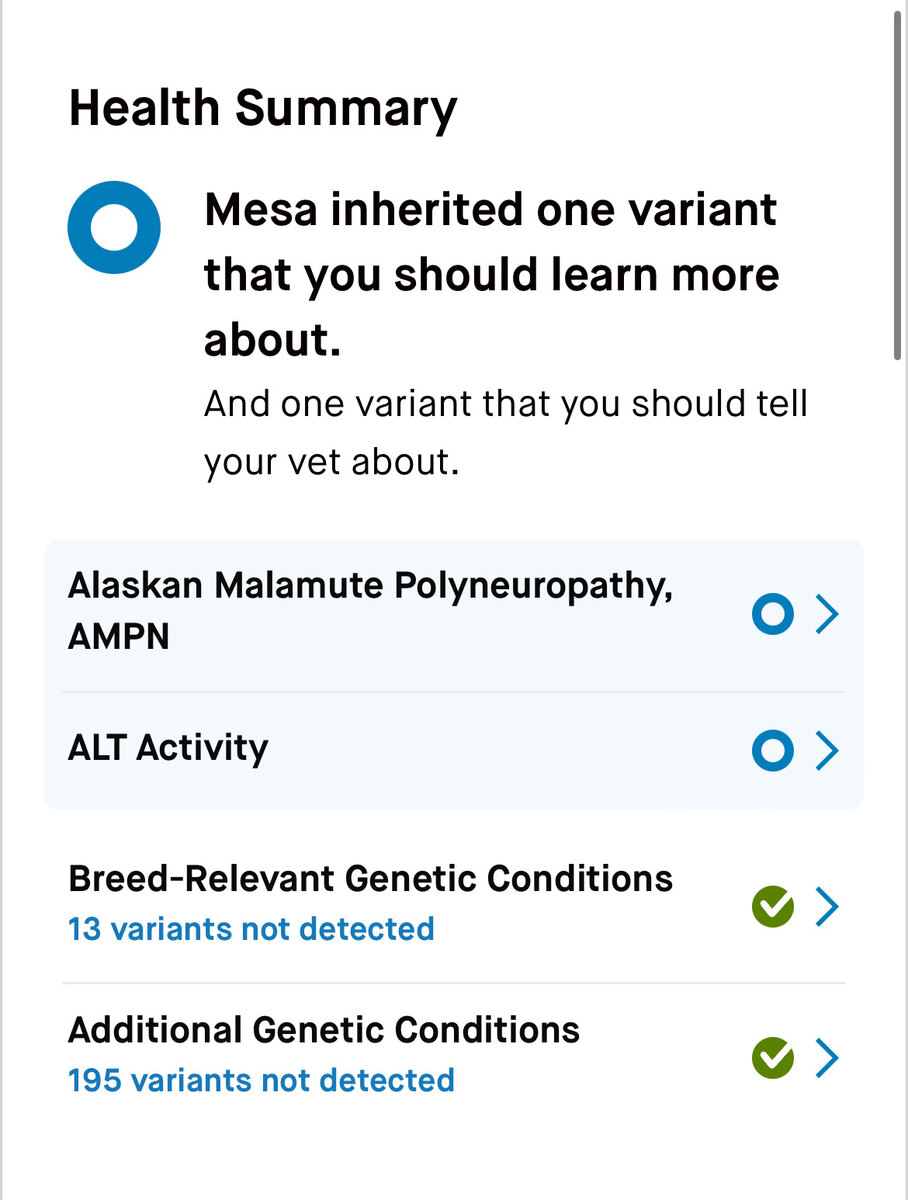
Task: Tap the Additional Genetic Conditions title
Action: 324,1029
